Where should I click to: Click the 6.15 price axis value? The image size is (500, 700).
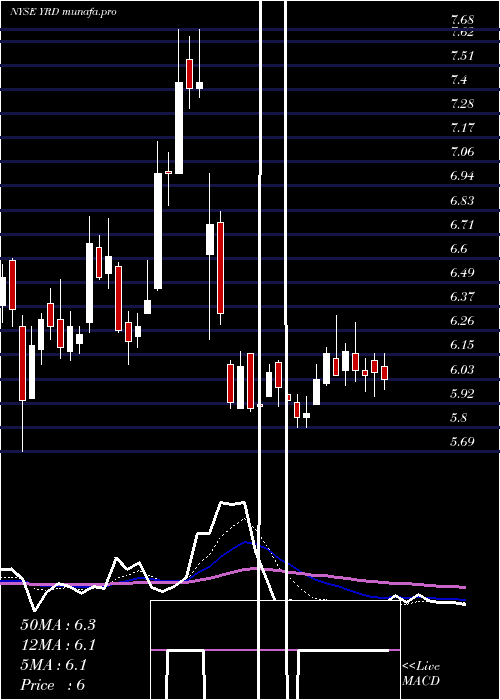tap(462, 345)
